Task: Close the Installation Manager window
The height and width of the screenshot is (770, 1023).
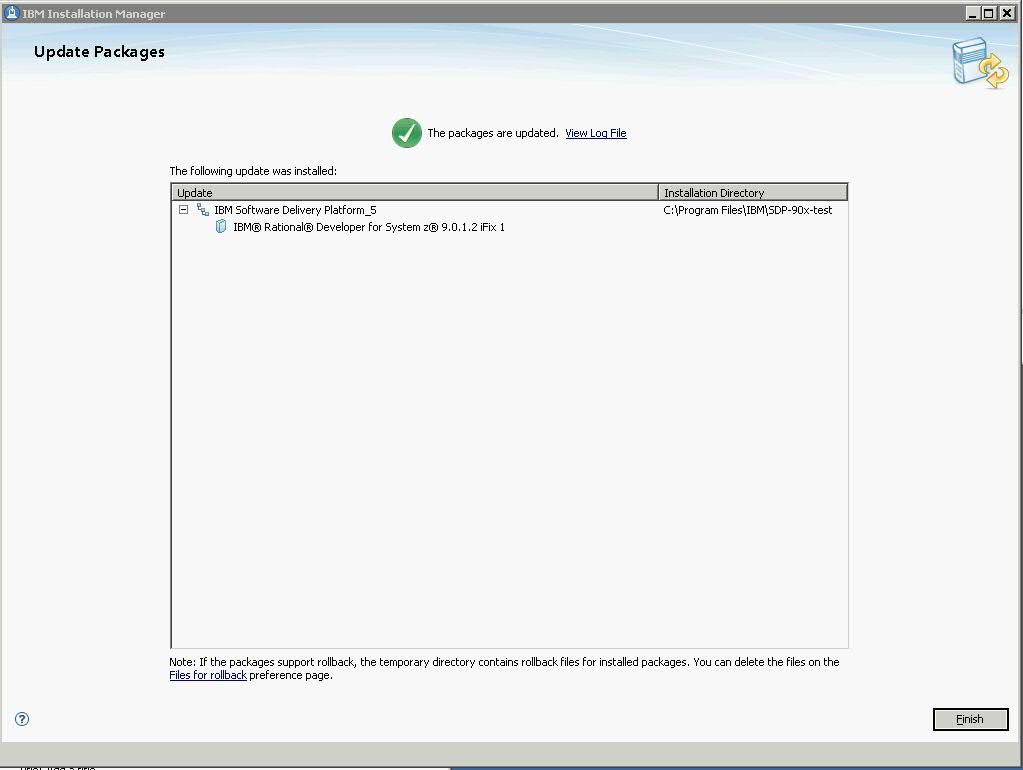Action: 1007,13
